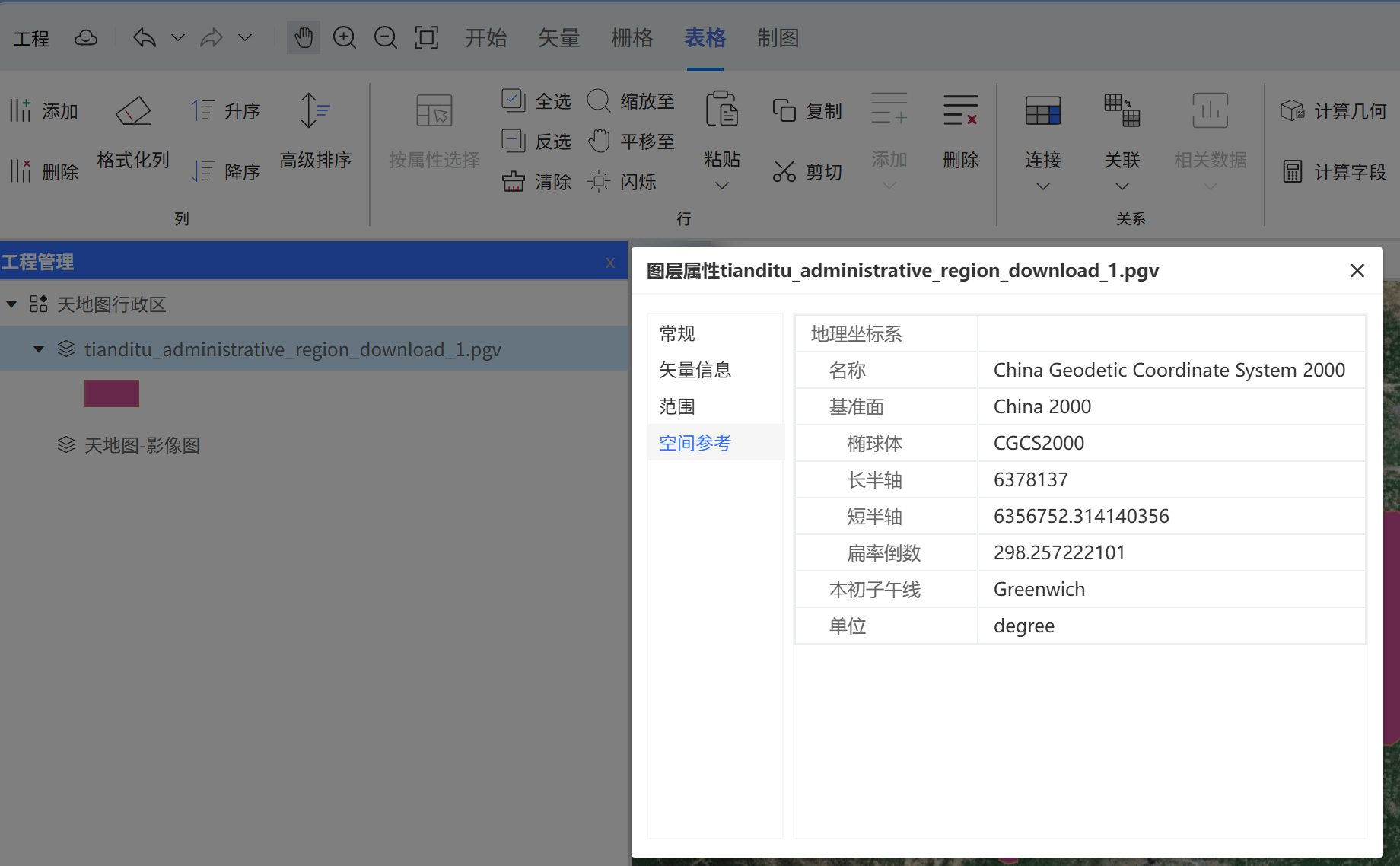Click the redo arrow icon
This screenshot has height=866, width=1400.
[x=212, y=38]
